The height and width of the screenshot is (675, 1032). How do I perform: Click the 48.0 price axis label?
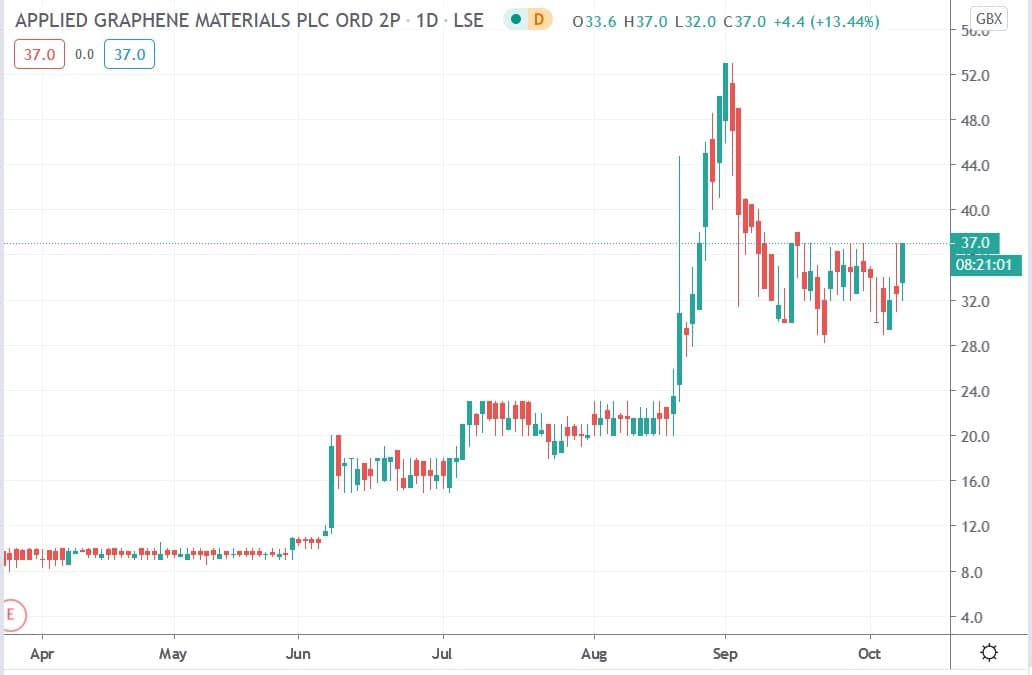point(975,120)
